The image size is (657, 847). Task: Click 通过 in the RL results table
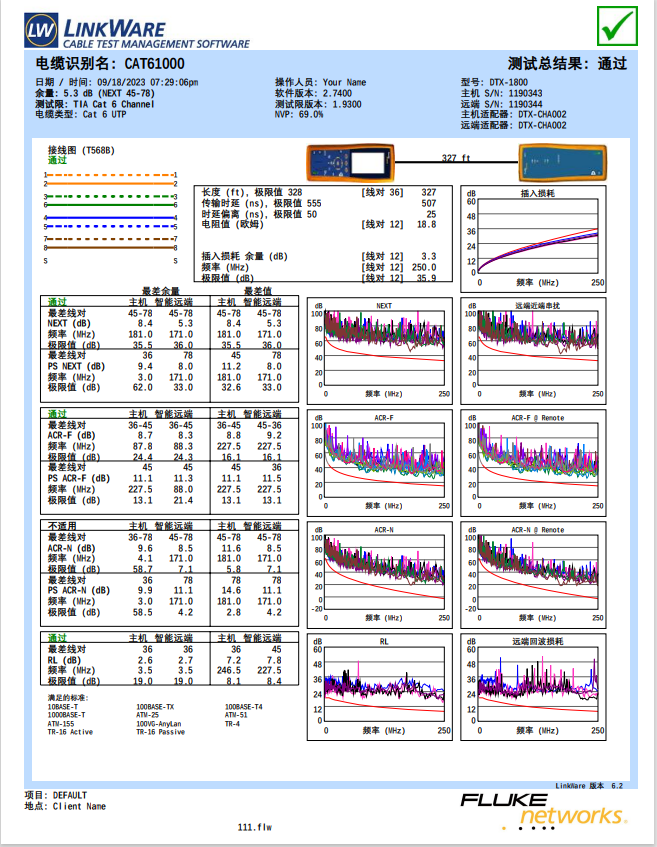(x=57, y=638)
